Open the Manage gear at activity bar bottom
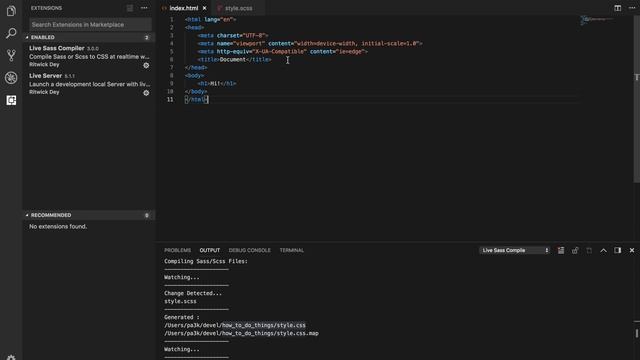 [x=11, y=357]
